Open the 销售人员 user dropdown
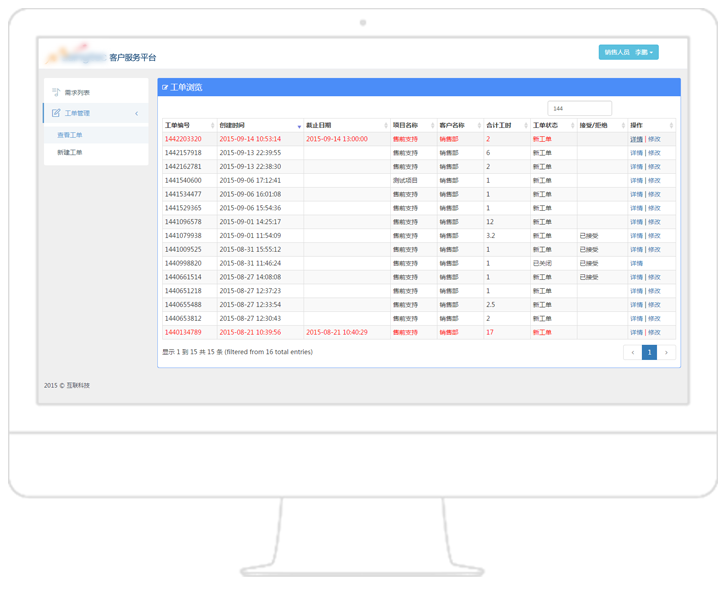Screen dimensions: 727x598 (x=628, y=52)
